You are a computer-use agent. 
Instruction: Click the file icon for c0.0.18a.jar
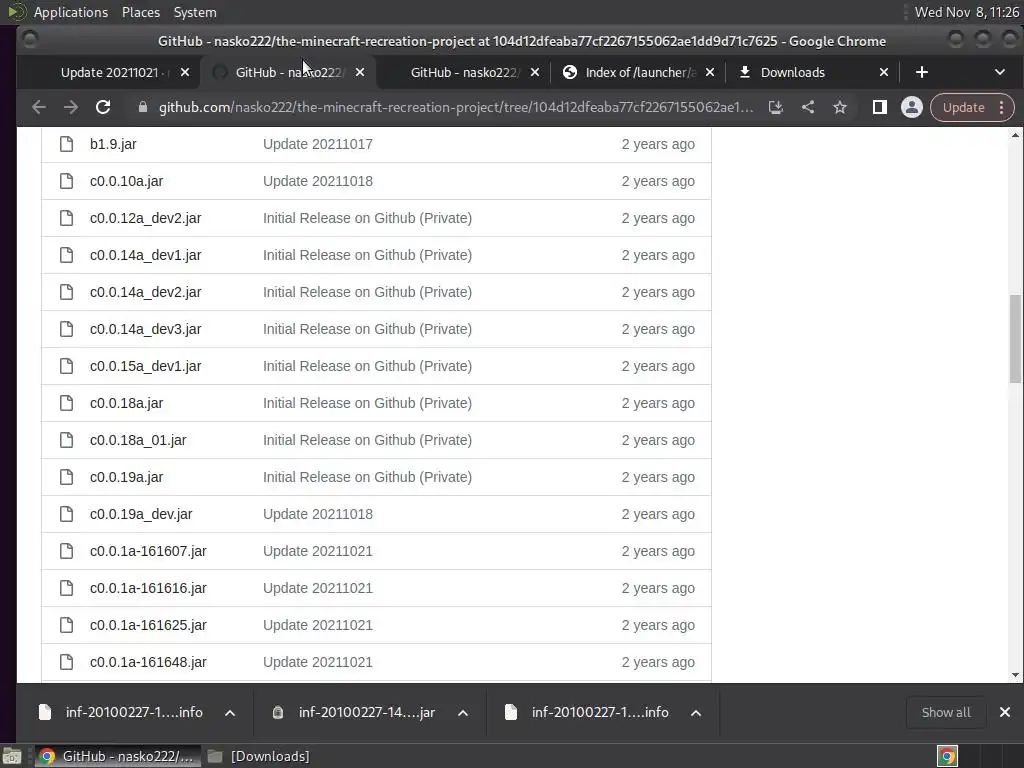click(67, 403)
